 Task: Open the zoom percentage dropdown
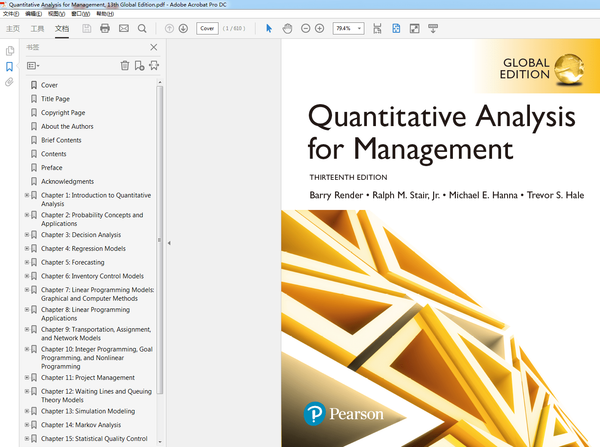click(x=359, y=28)
